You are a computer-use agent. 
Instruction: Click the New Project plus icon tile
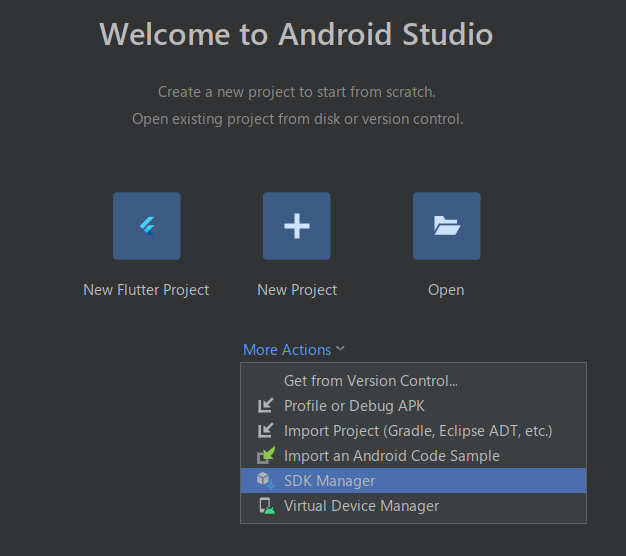click(297, 226)
